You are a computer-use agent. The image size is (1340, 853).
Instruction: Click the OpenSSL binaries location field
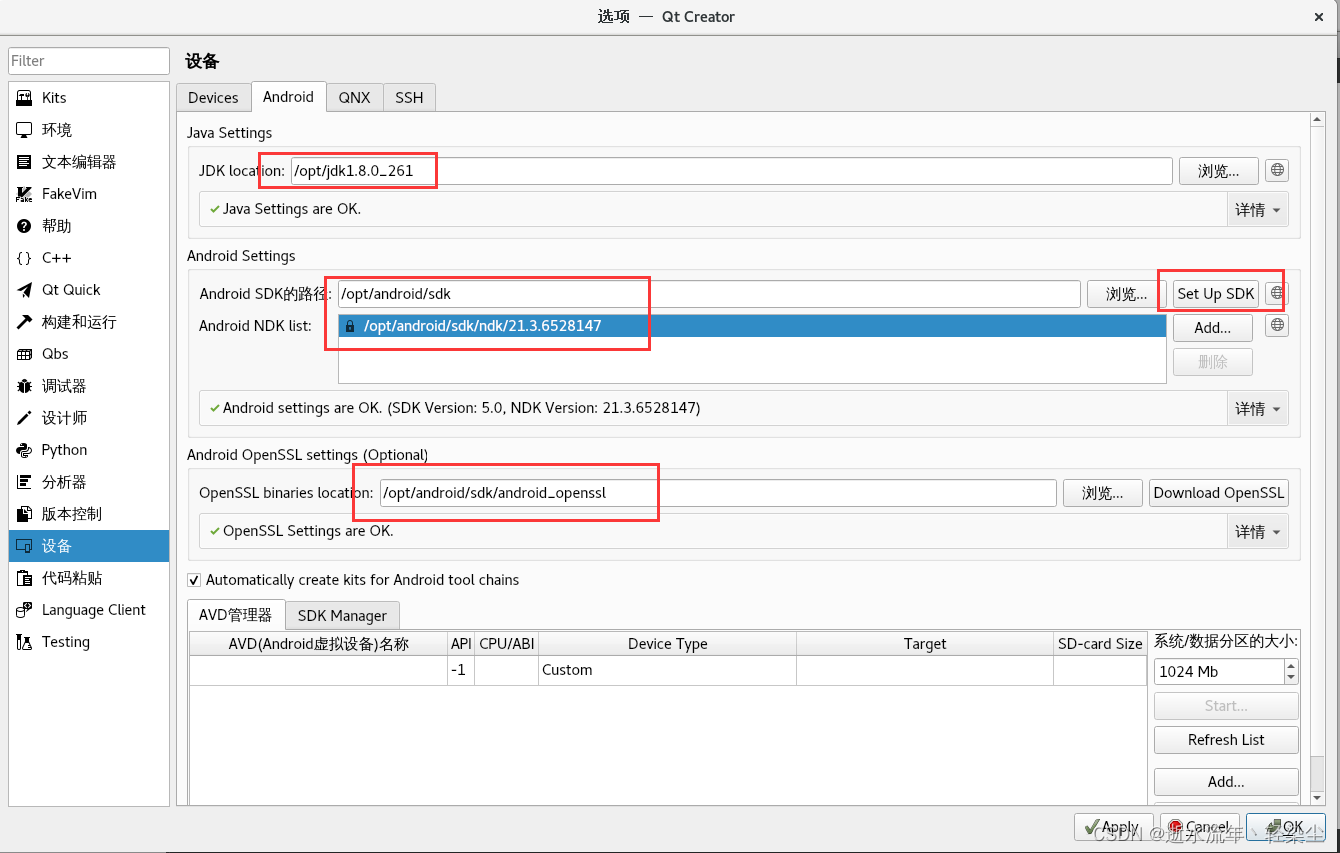[x=718, y=493]
